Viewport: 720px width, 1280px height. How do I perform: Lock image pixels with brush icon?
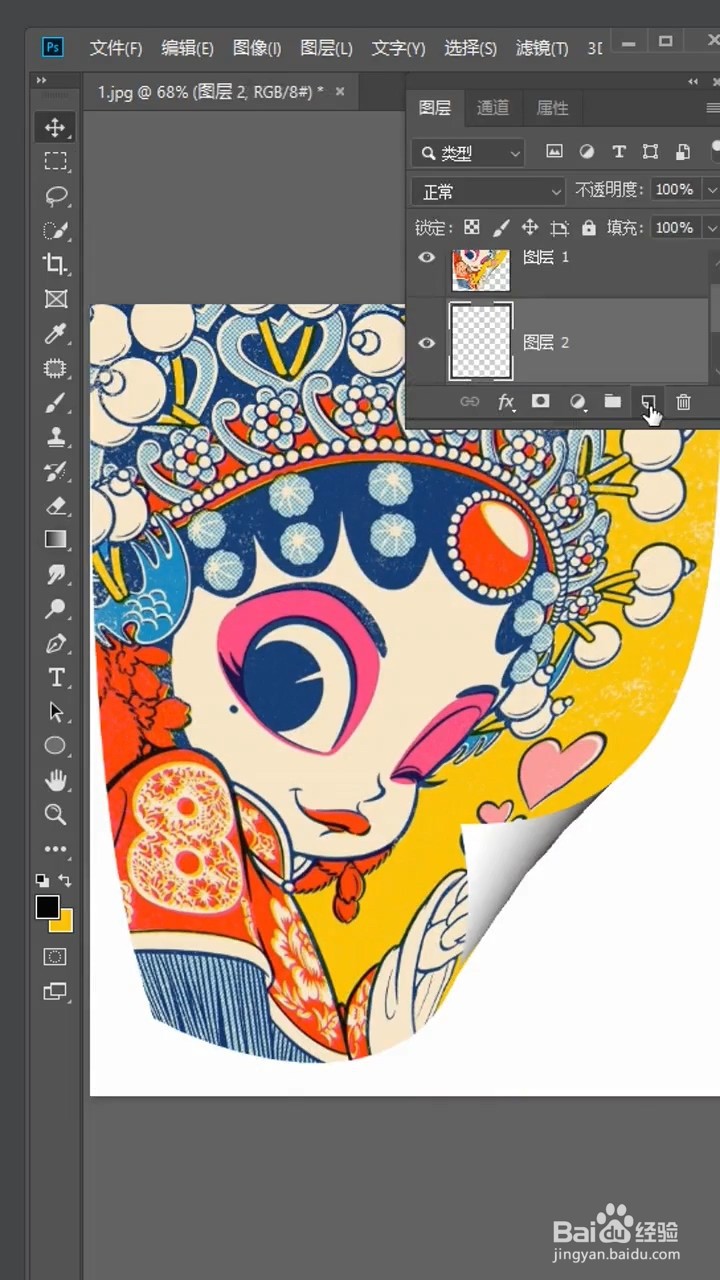click(501, 228)
